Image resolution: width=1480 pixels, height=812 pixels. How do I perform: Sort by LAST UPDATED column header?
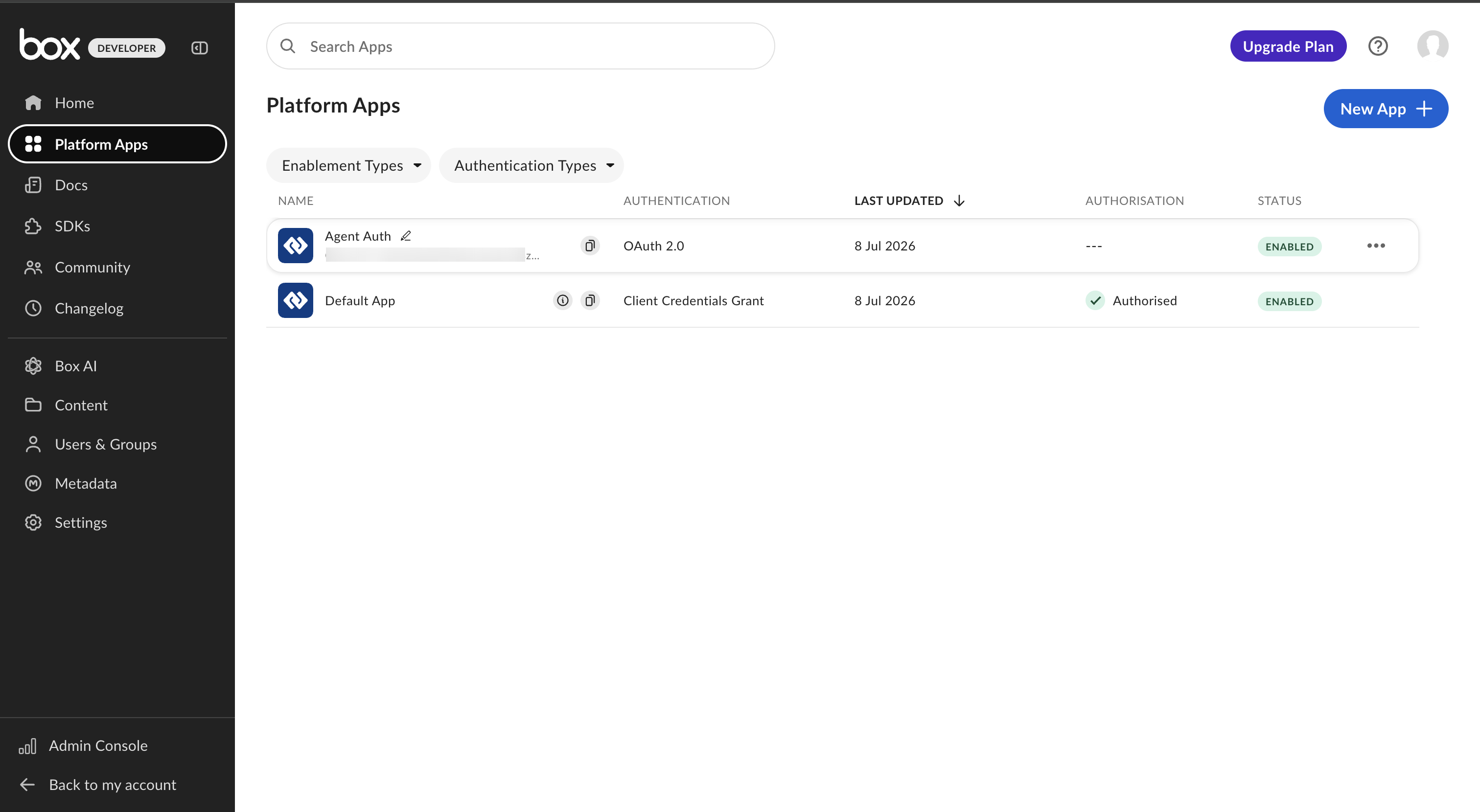click(909, 201)
